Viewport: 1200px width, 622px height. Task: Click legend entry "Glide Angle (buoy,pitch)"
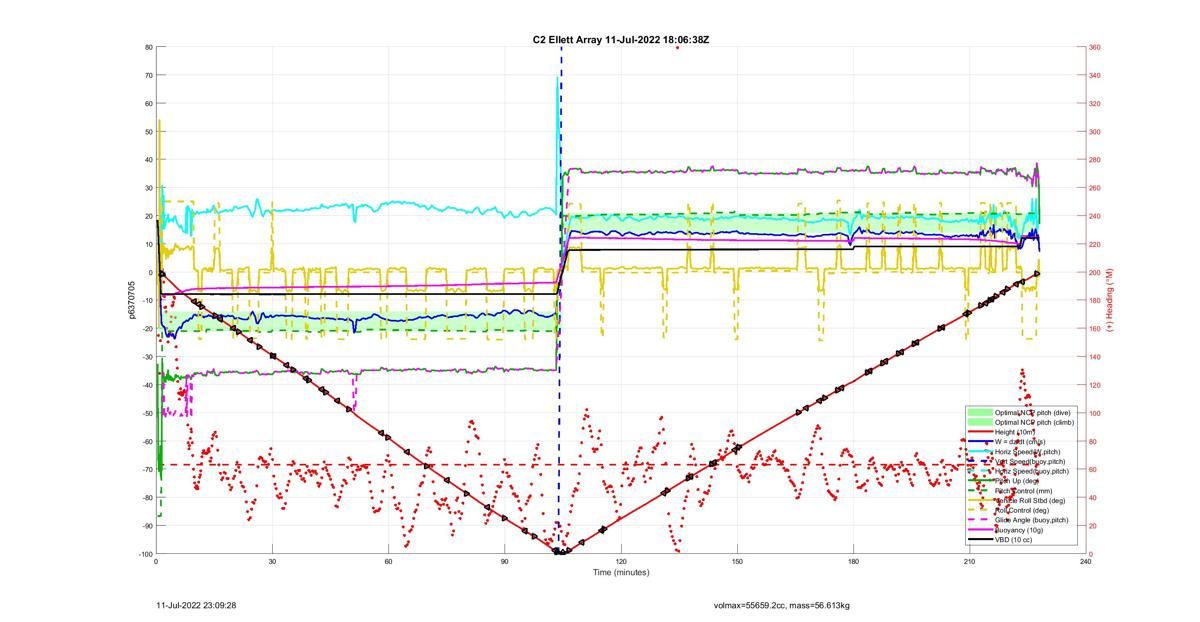pos(1032,520)
